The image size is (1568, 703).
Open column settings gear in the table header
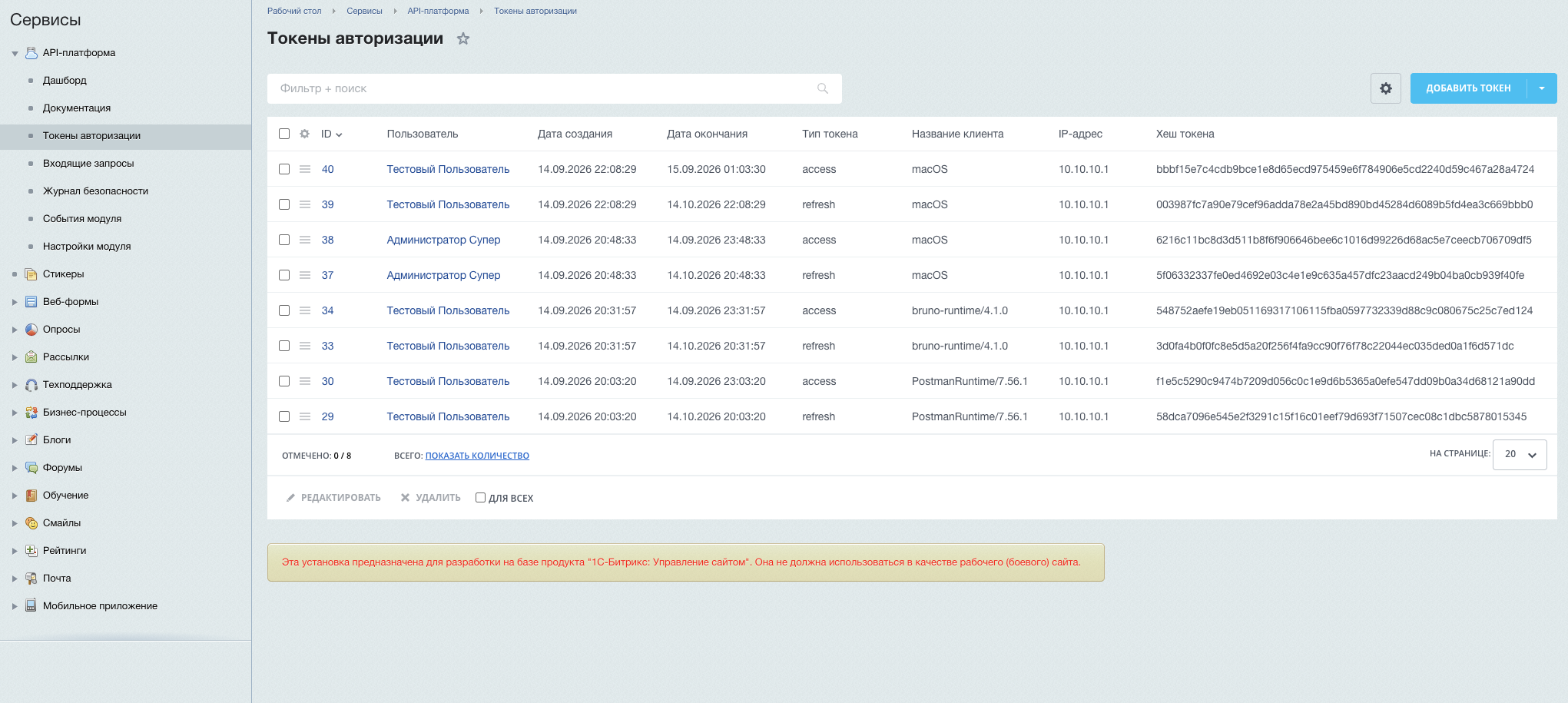304,134
